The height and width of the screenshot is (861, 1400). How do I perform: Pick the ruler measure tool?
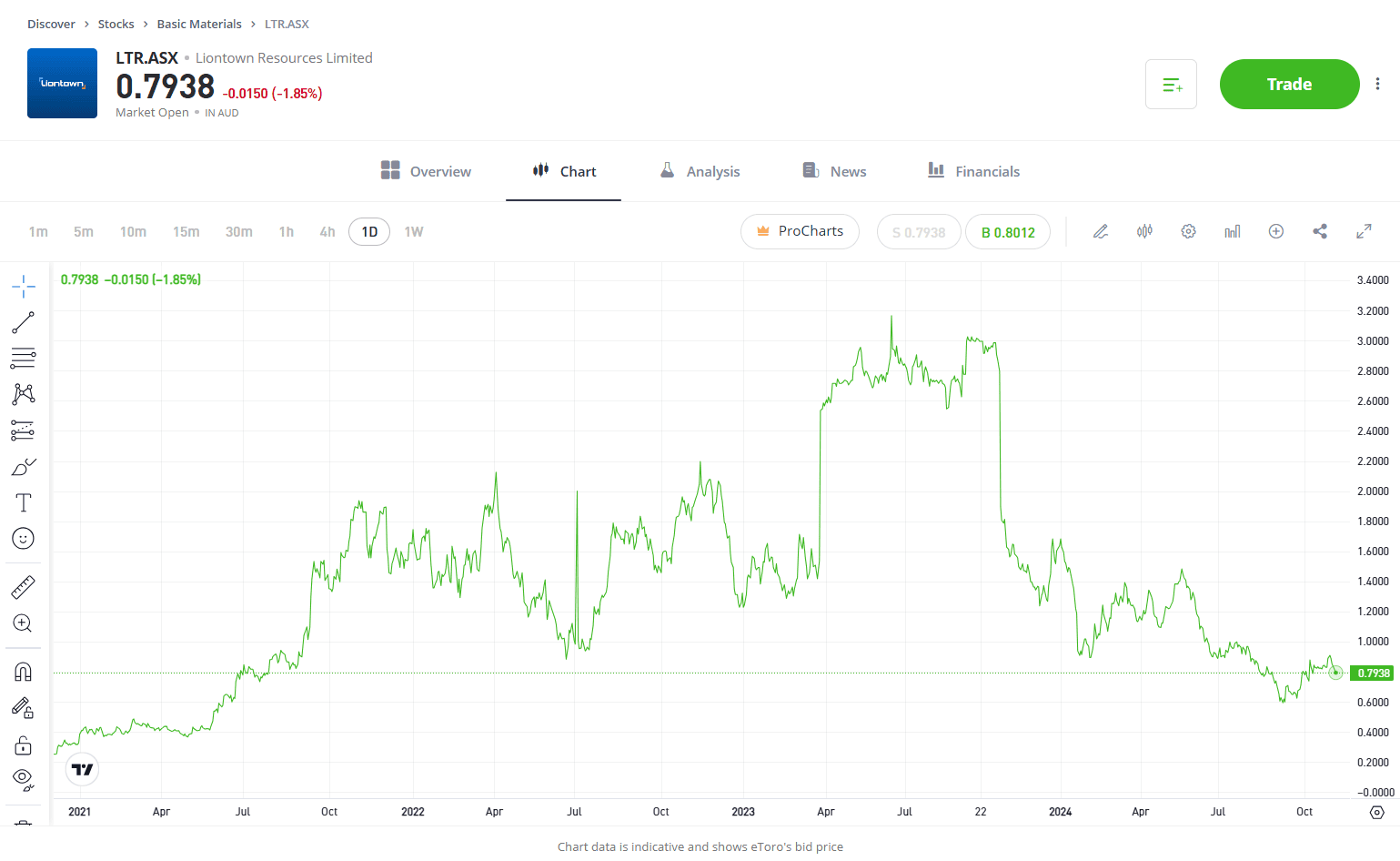click(24, 588)
